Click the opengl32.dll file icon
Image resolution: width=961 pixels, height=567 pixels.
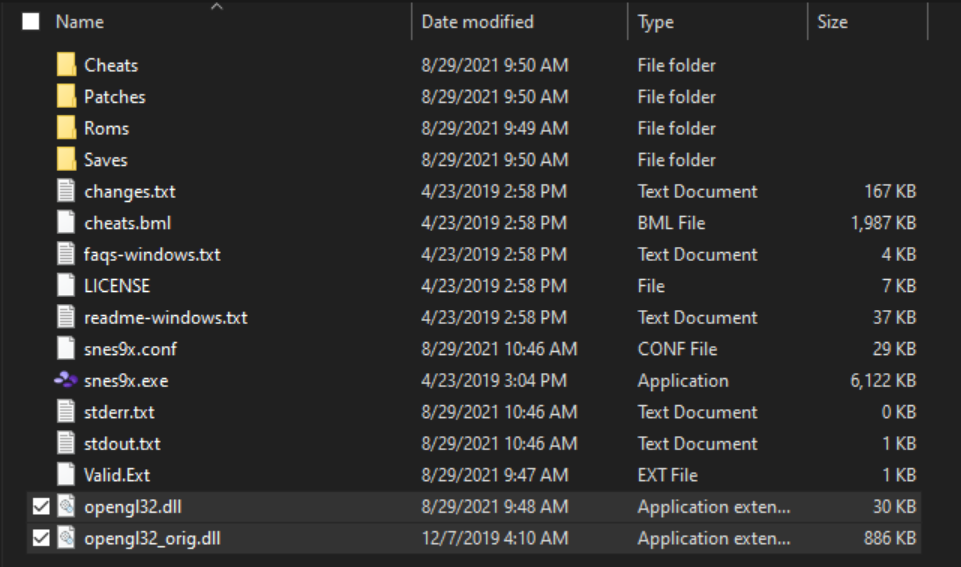(66, 506)
